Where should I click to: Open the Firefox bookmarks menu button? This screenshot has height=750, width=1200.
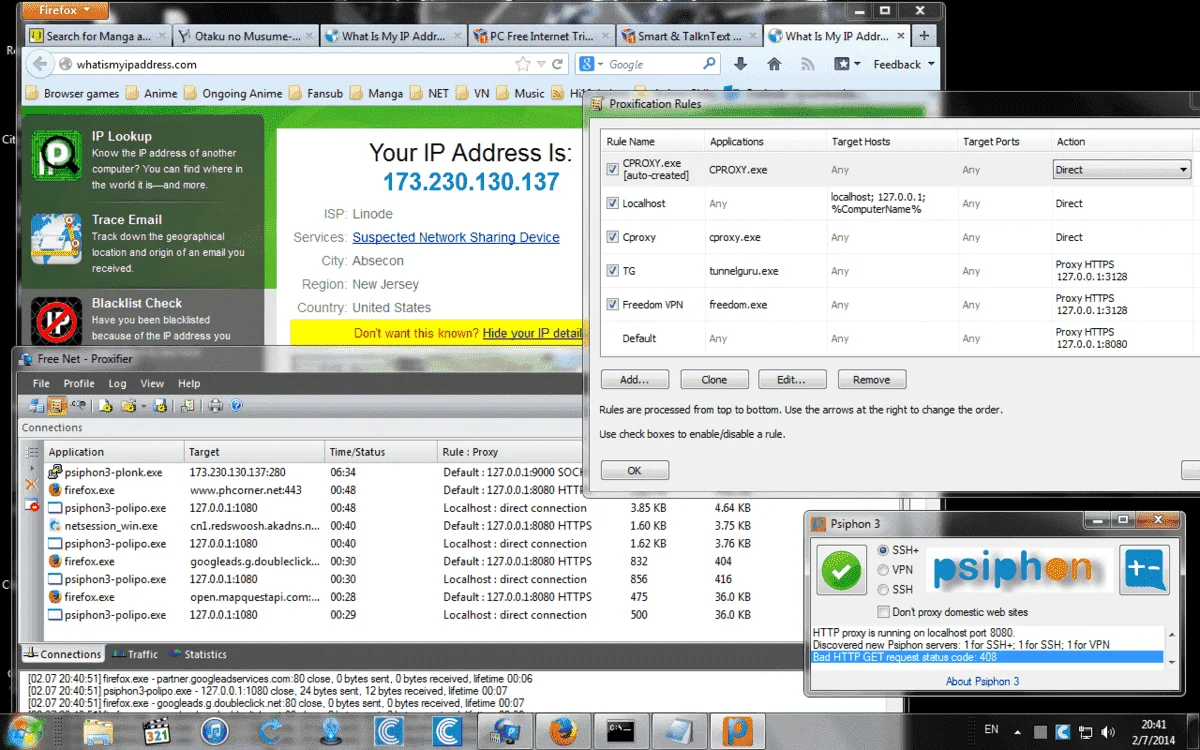tap(847, 64)
